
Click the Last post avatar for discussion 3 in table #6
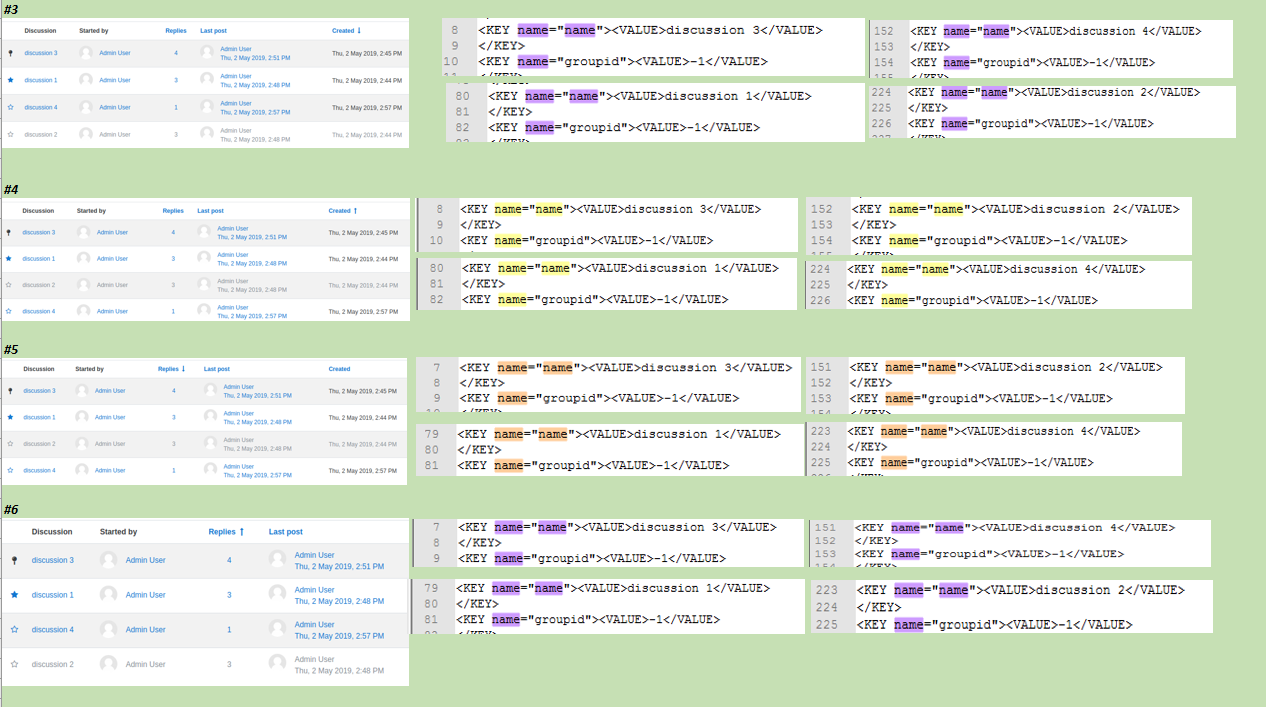pyautogui.click(x=278, y=560)
